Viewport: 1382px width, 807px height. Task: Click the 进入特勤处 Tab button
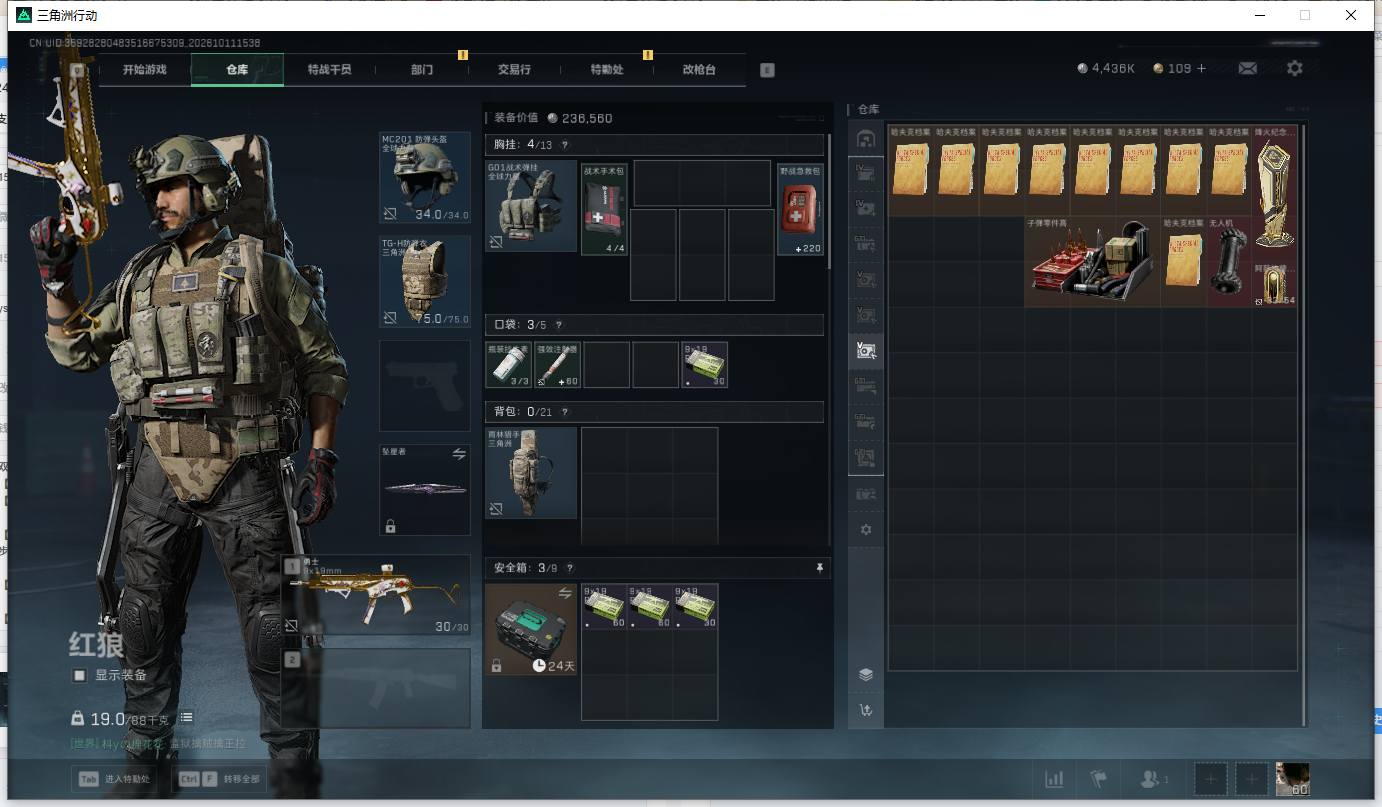coord(115,779)
